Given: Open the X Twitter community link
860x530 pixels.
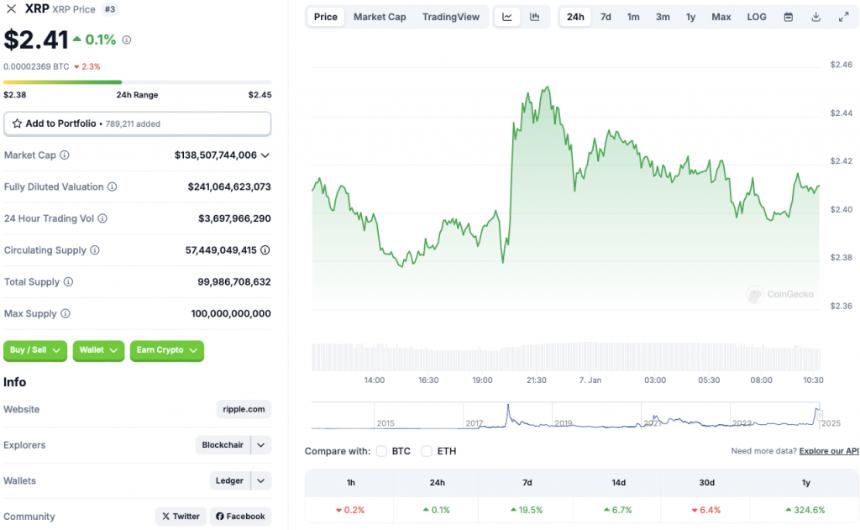Looking at the screenshot, I should [180, 516].
